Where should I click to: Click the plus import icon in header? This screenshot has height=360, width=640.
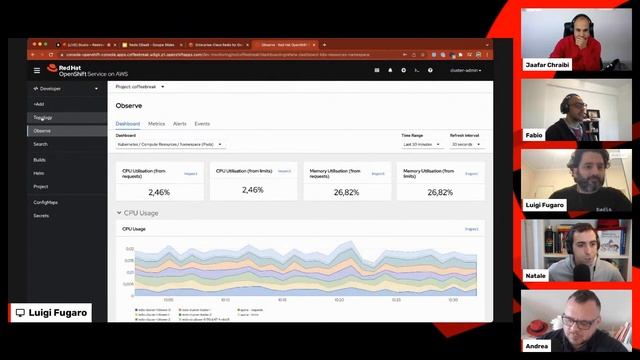click(x=403, y=70)
